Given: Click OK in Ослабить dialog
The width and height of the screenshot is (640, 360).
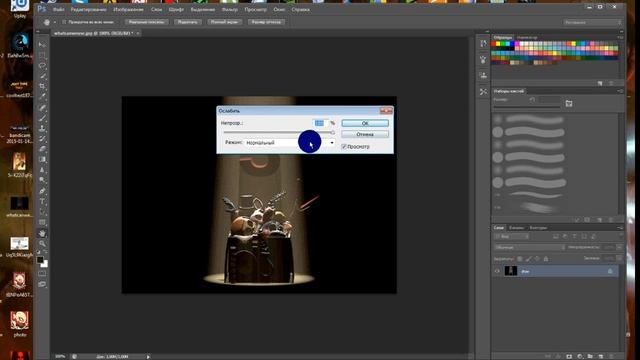Looking at the screenshot, I should [365, 123].
